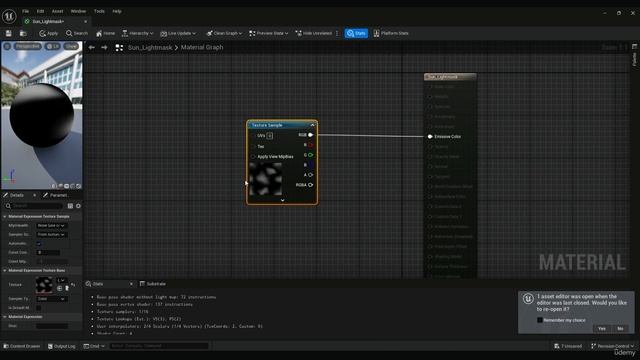Viewport: 640px width, 360px height.
Task: Click the Browse to asset icon
Action: click(23, 33)
